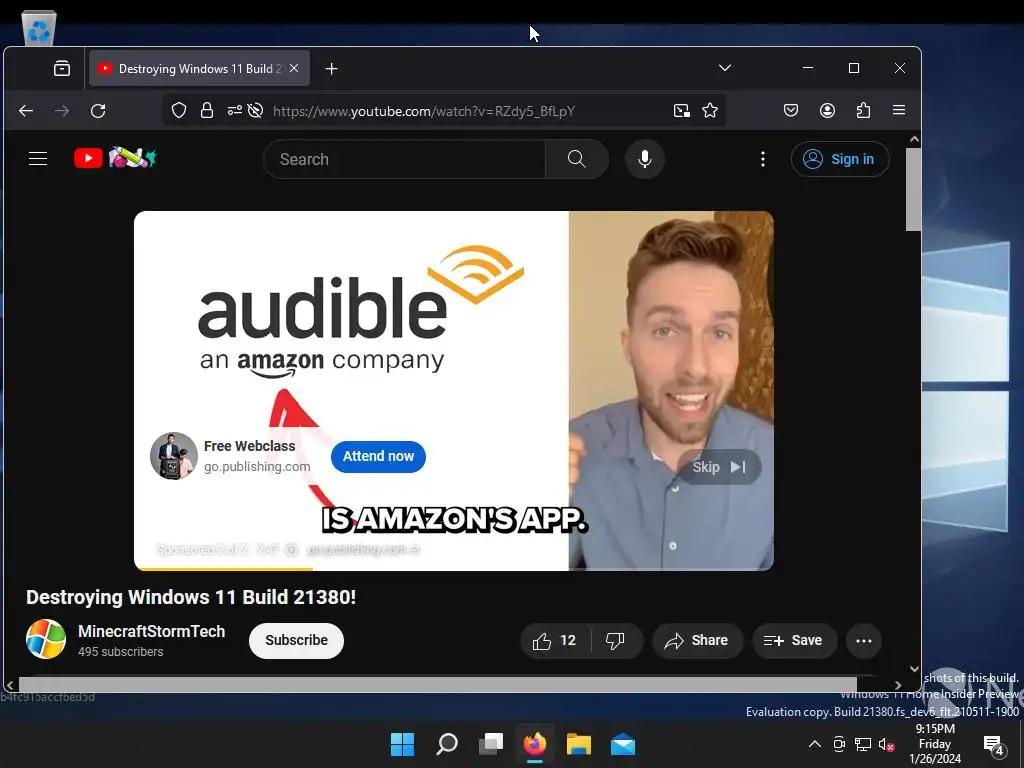The width and height of the screenshot is (1024, 768).
Task: Click the autoplay blocked icon
Action: (x=256, y=110)
